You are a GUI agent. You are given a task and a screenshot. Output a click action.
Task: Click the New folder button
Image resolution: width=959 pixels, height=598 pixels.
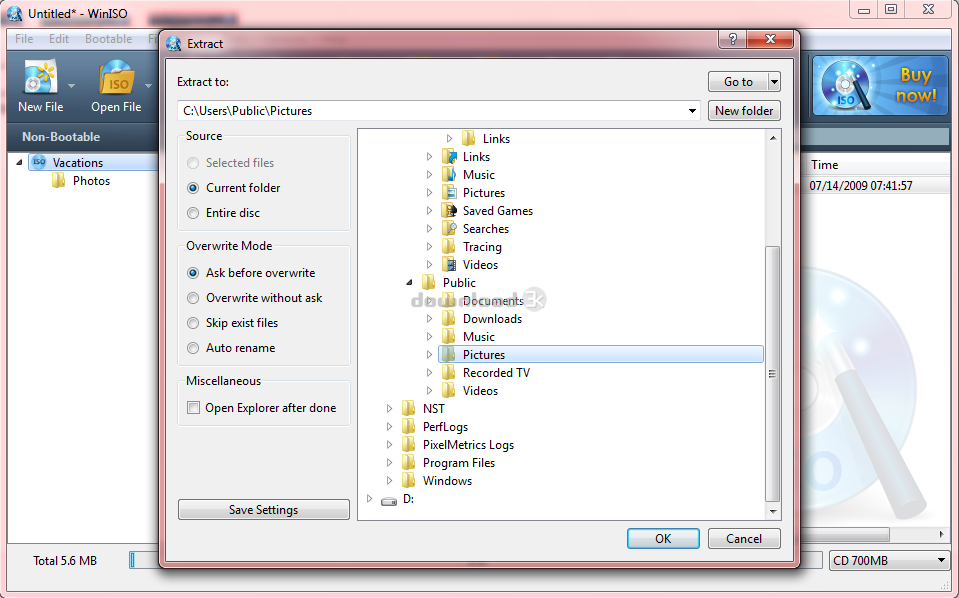744,111
